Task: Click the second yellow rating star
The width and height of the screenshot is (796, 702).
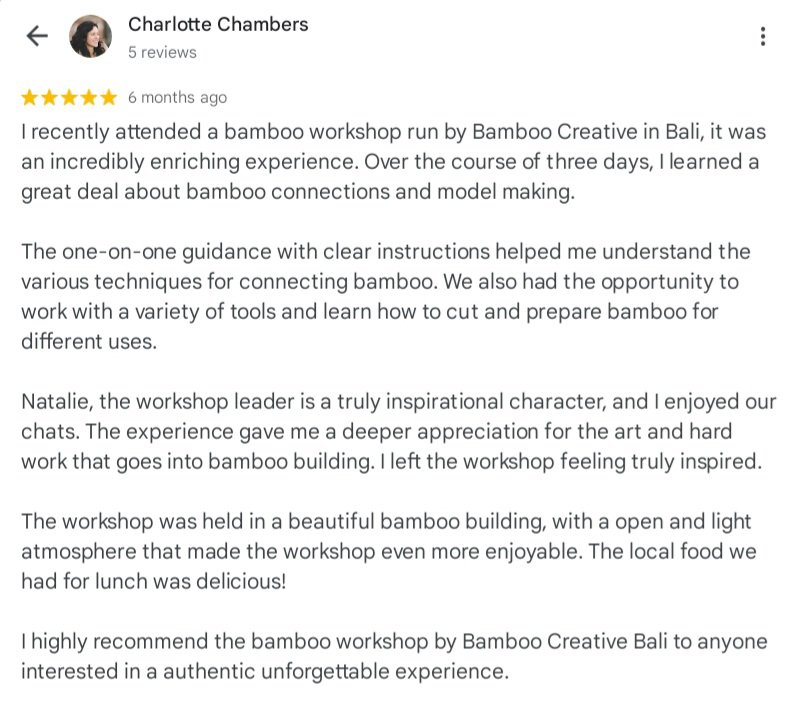Action: click(x=49, y=97)
